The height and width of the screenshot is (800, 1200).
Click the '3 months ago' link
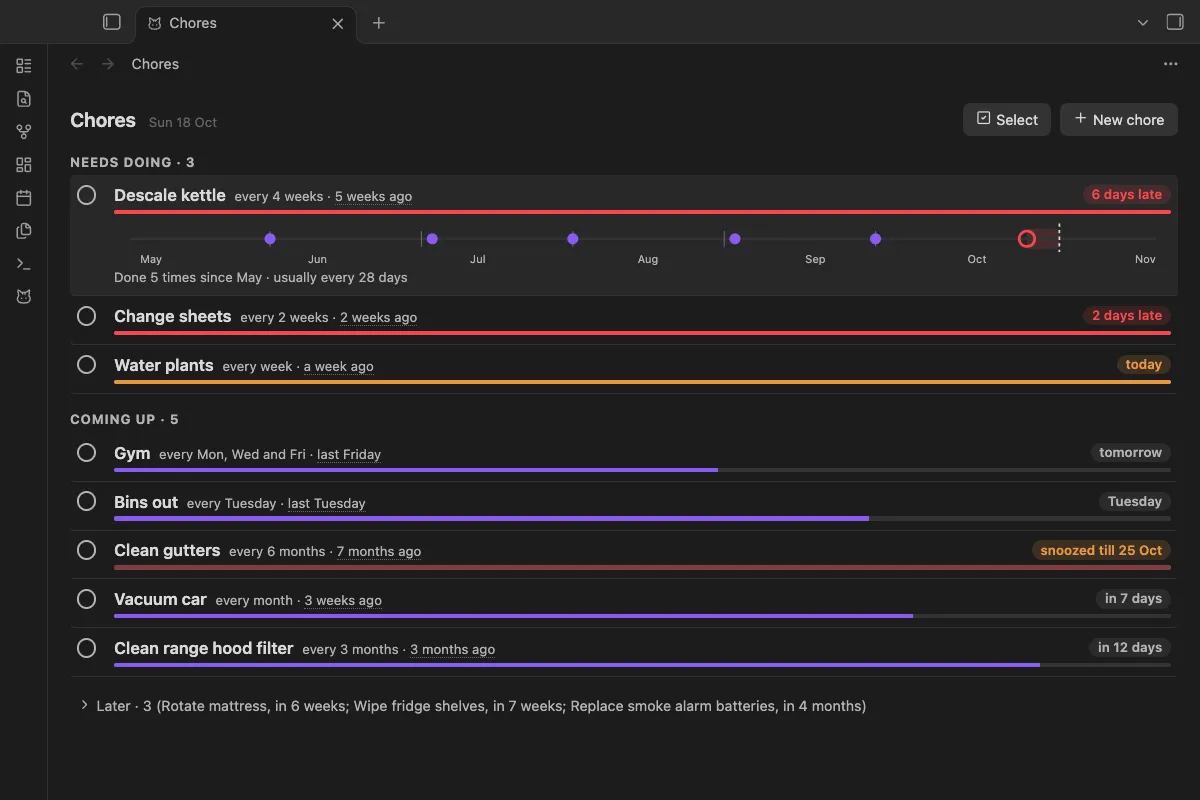[452, 649]
